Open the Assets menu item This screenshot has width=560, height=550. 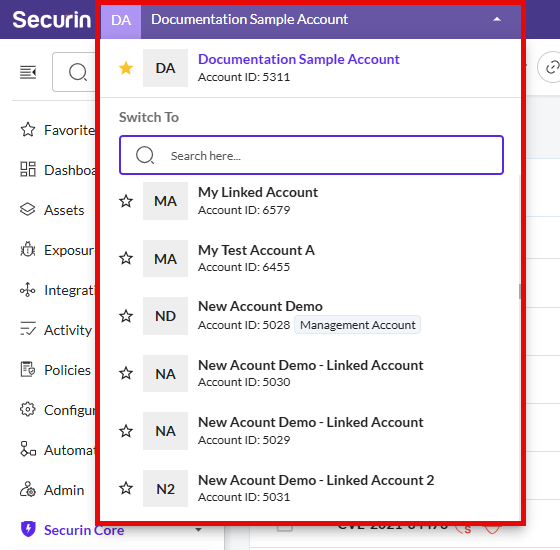point(64,210)
